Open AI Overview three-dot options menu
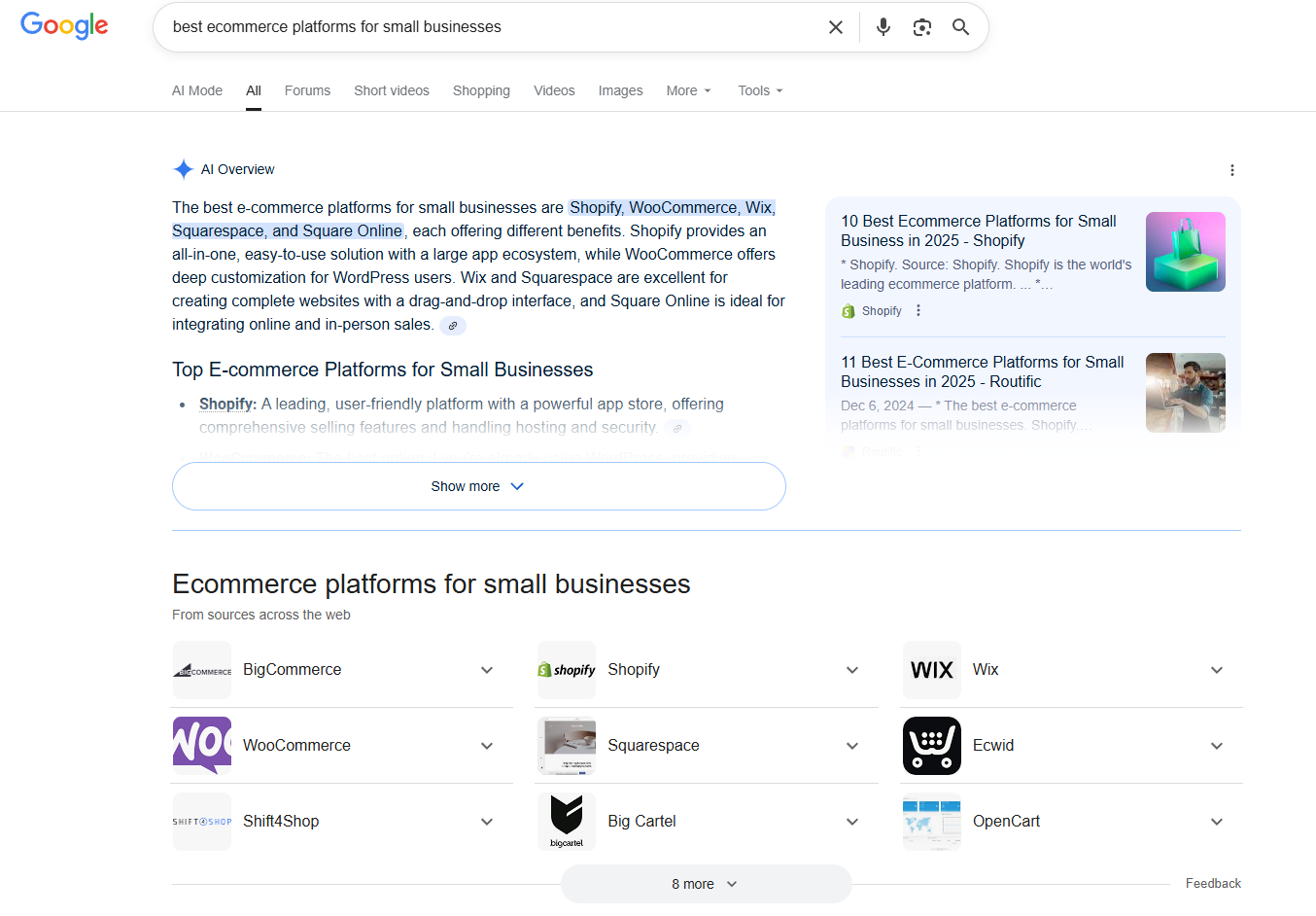Viewport: 1316px width, 916px height. click(1232, 170)
